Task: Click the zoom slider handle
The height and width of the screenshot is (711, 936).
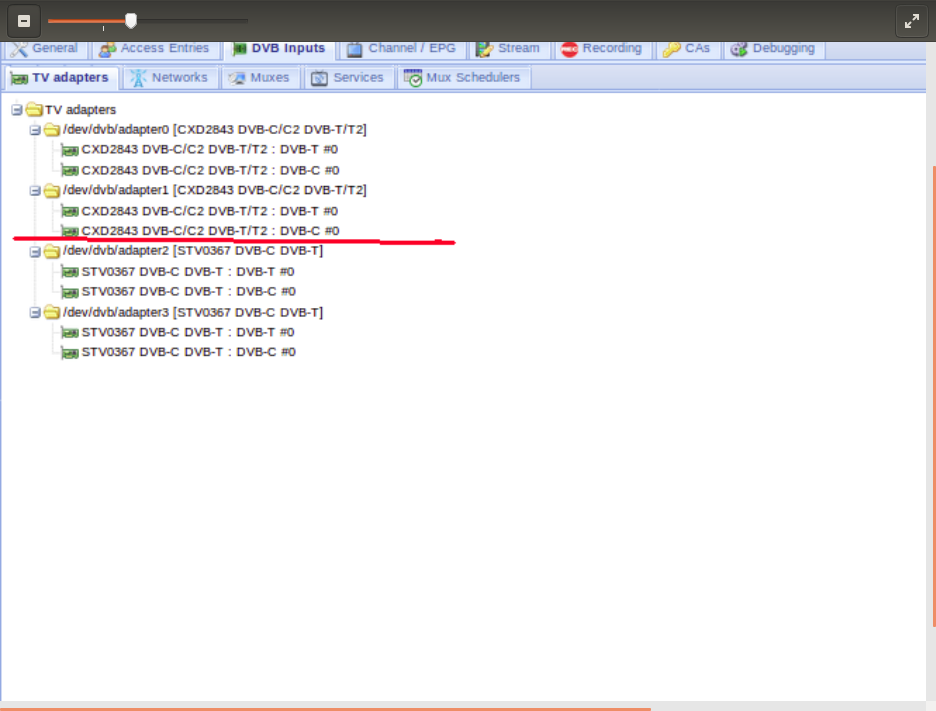Action: (x=131, y=21)
